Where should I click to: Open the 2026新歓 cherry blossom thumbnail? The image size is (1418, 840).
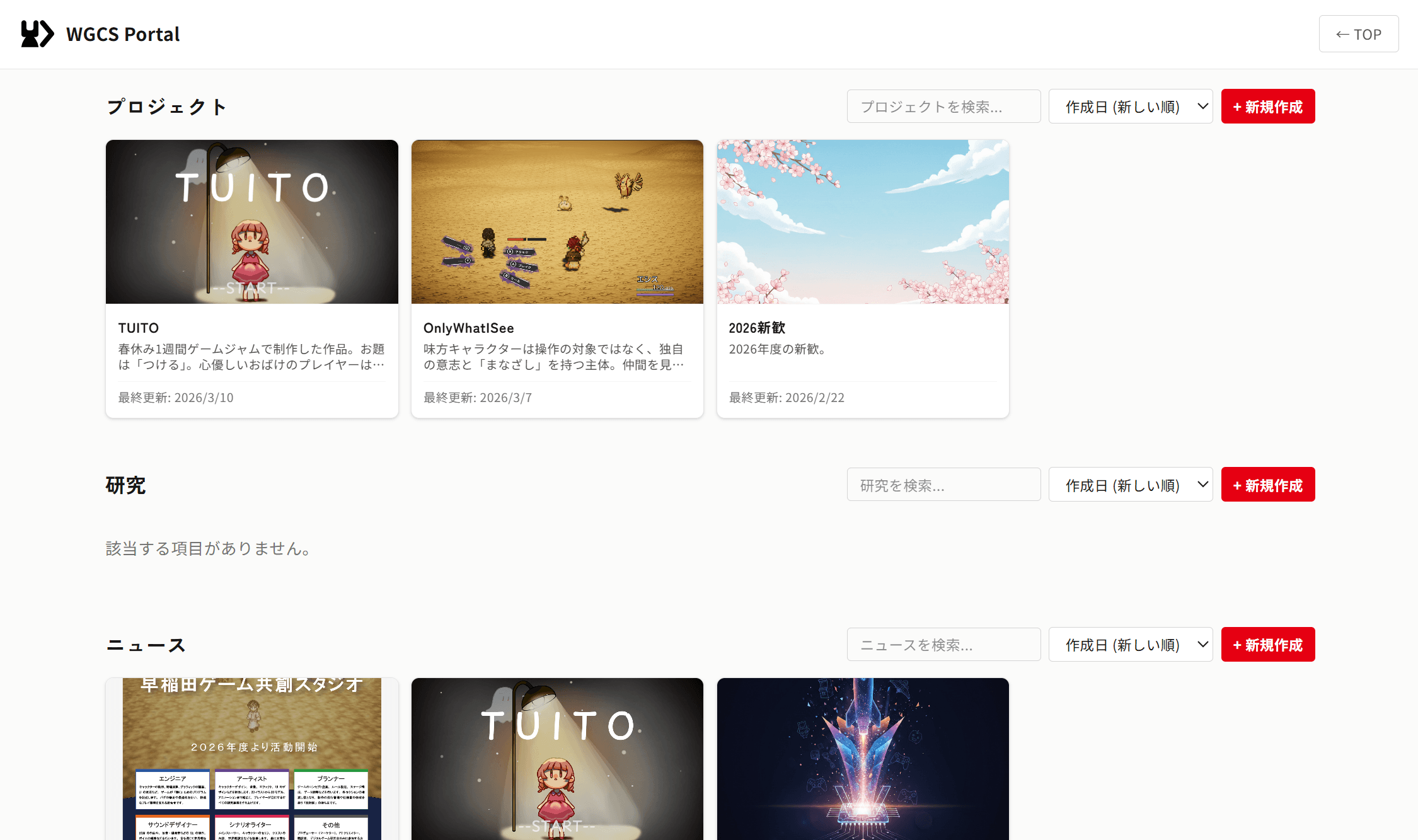point(862,222)
